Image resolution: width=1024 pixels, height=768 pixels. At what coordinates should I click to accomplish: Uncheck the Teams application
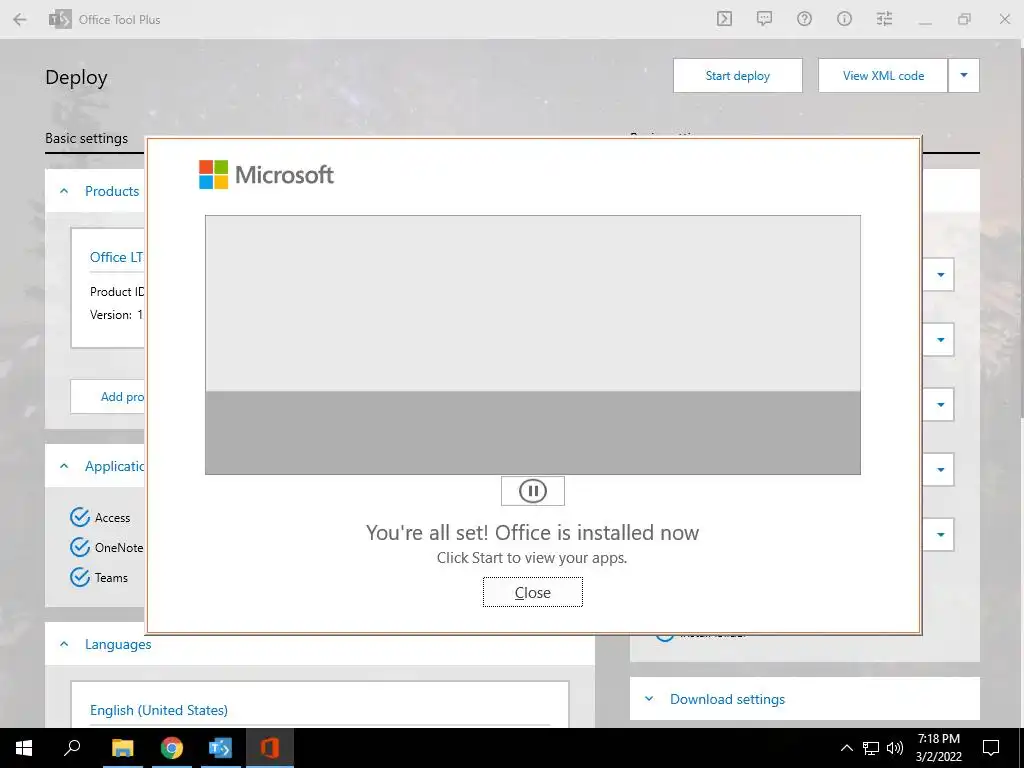(x=80, y=577)
